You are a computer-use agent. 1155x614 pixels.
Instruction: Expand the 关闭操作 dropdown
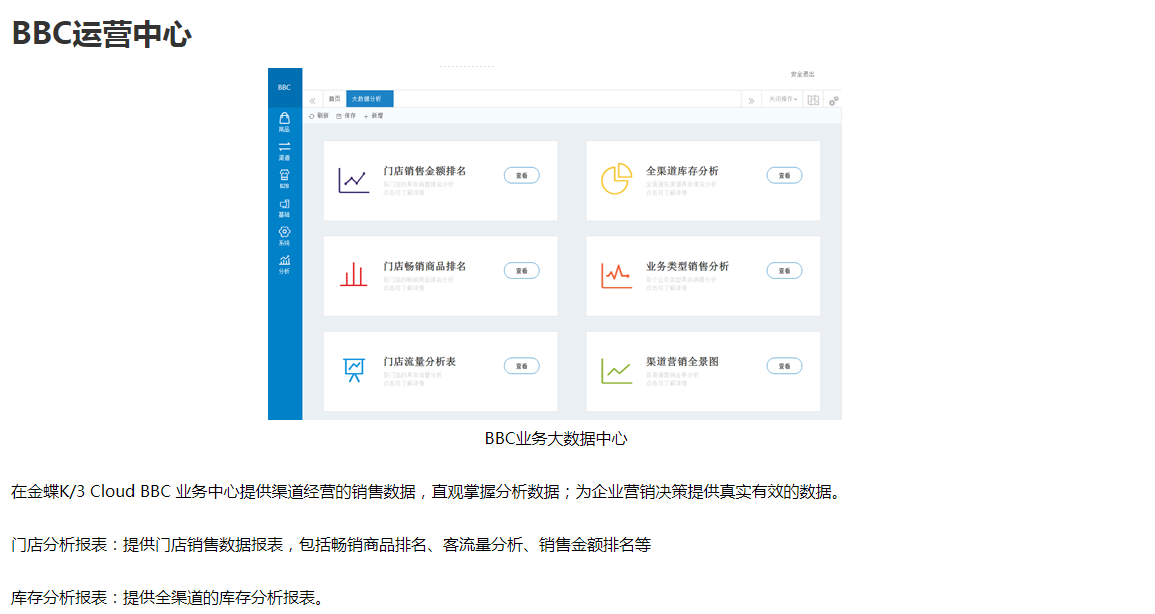(x=782, y=100)
